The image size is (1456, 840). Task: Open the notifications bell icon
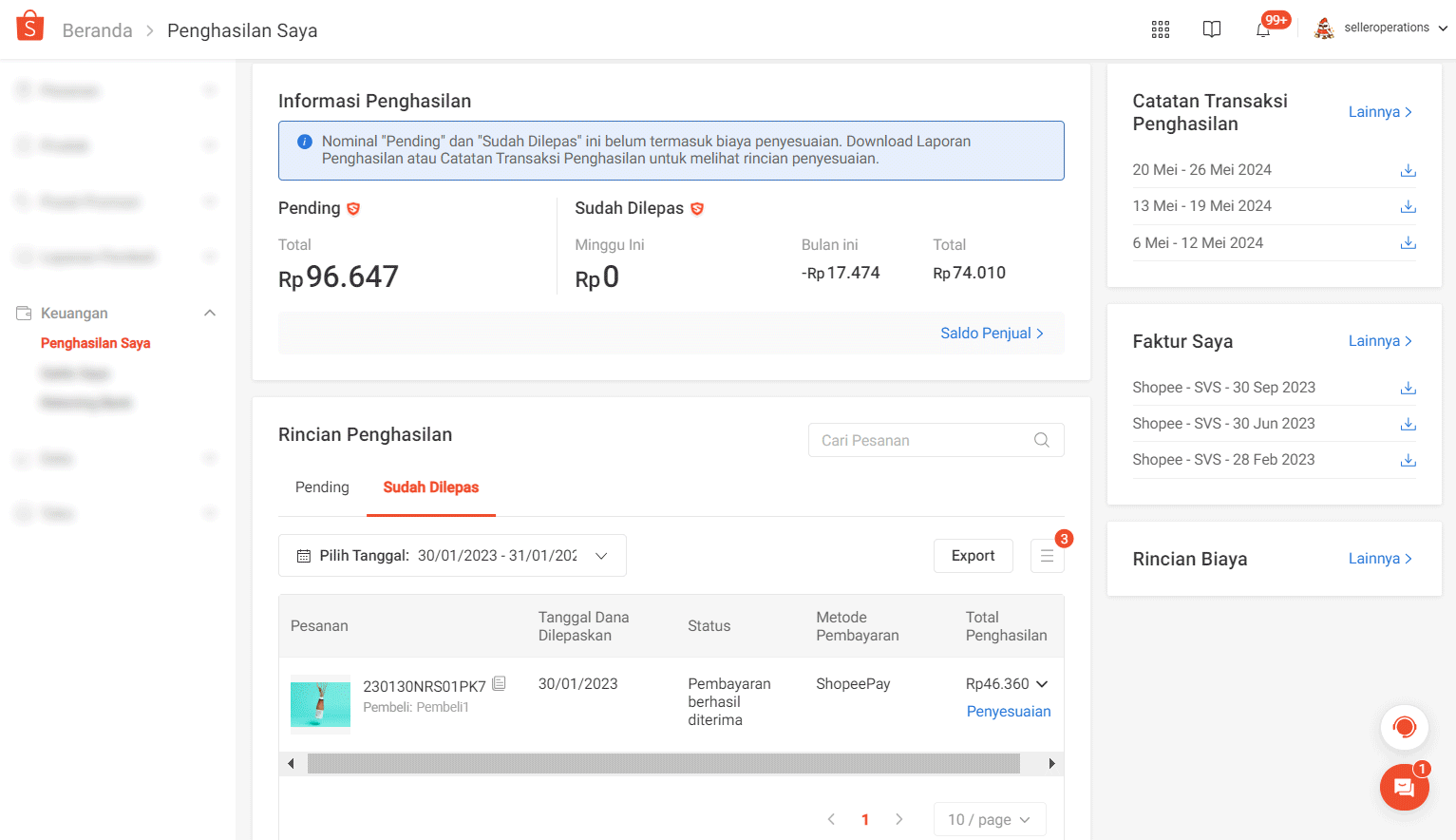click(x=1263, y=29)
